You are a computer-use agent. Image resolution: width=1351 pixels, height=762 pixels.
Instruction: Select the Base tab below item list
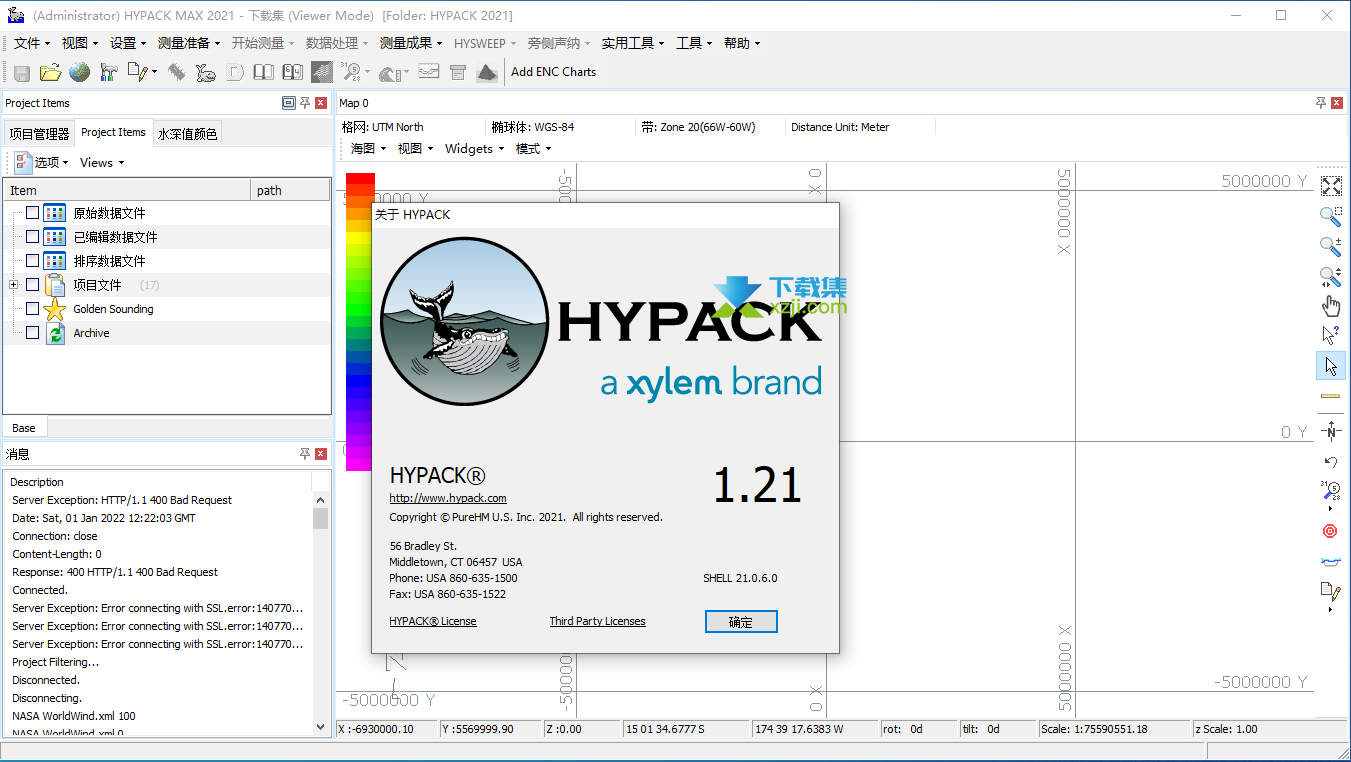[24, 428]
